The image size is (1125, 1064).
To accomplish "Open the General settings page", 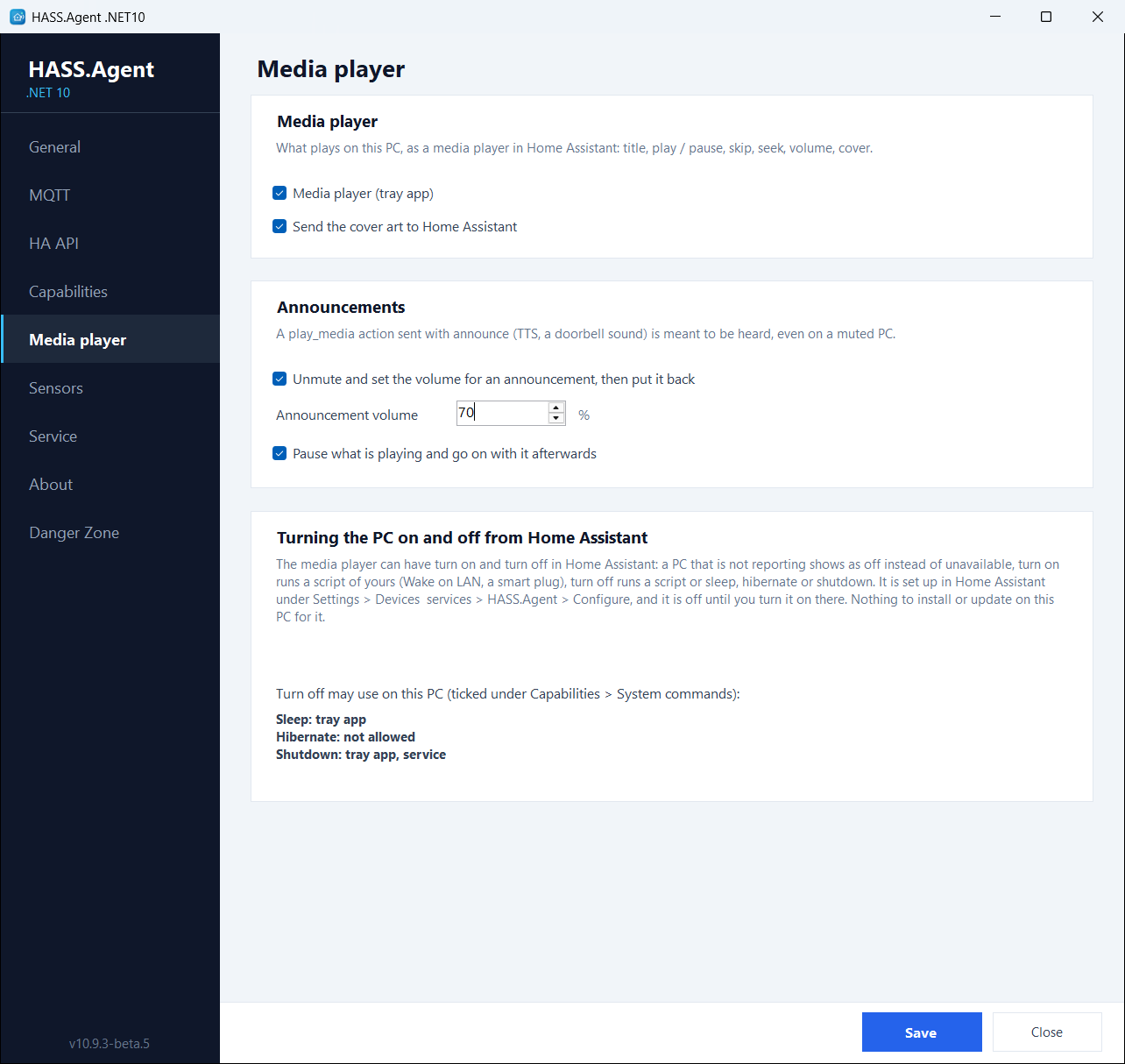I will (110, 147).
